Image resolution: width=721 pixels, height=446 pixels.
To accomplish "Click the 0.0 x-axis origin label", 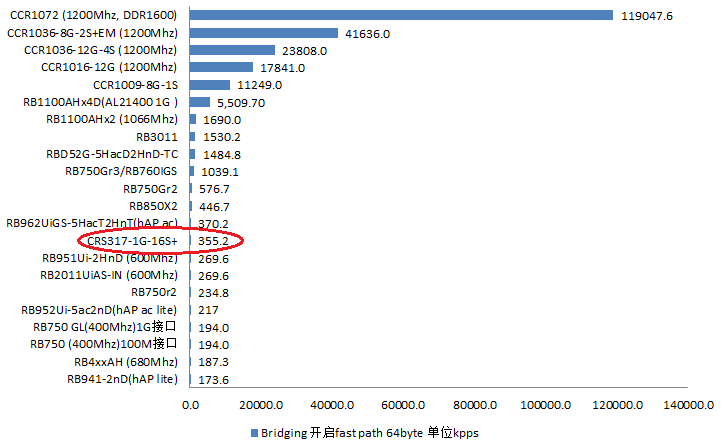I will 190,405.
